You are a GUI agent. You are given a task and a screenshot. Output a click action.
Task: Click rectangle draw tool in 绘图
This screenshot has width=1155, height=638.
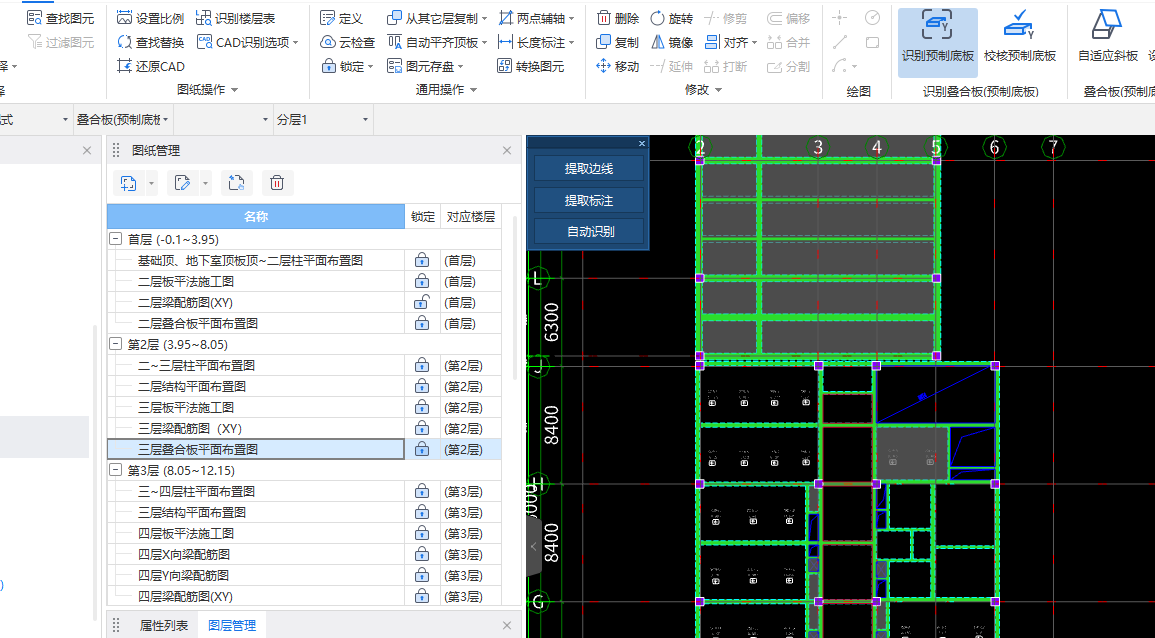point(872,42)
